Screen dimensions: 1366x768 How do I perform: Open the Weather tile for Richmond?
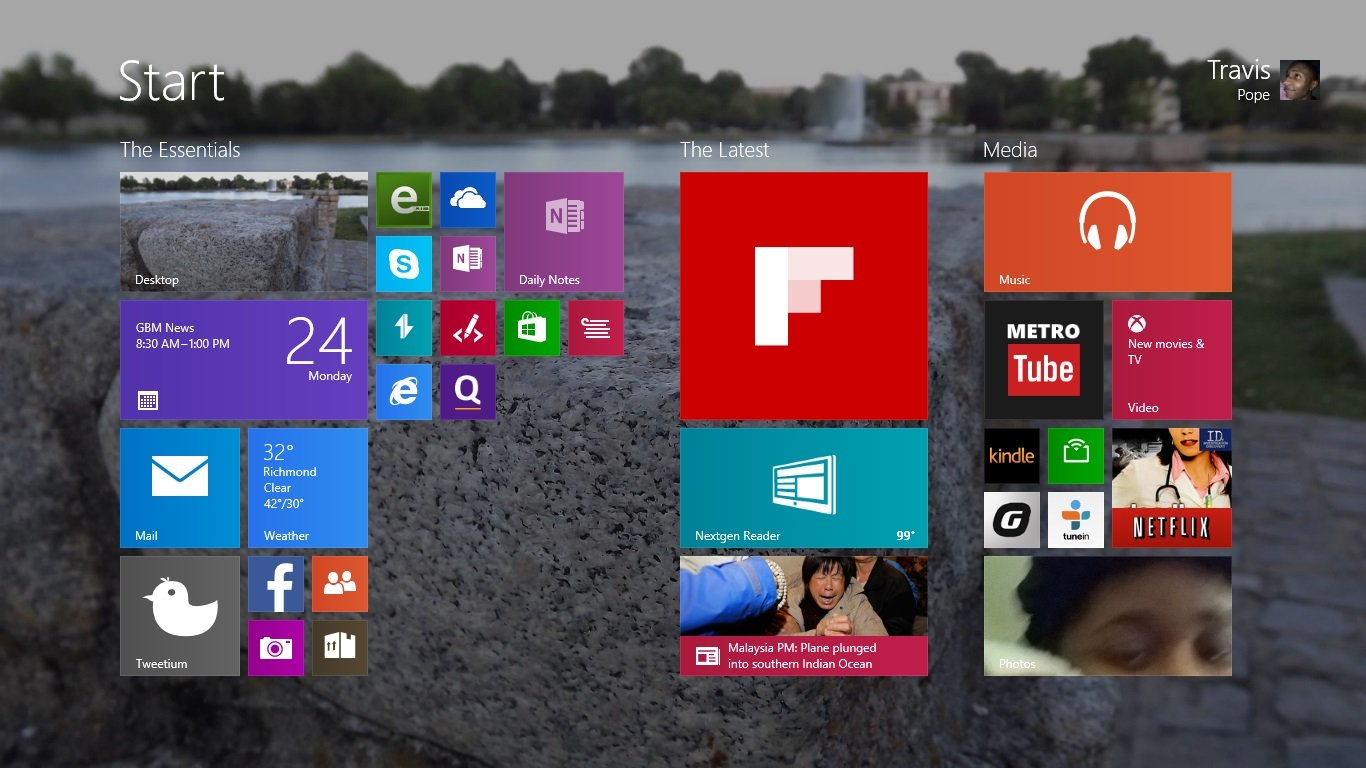(308, 488)
